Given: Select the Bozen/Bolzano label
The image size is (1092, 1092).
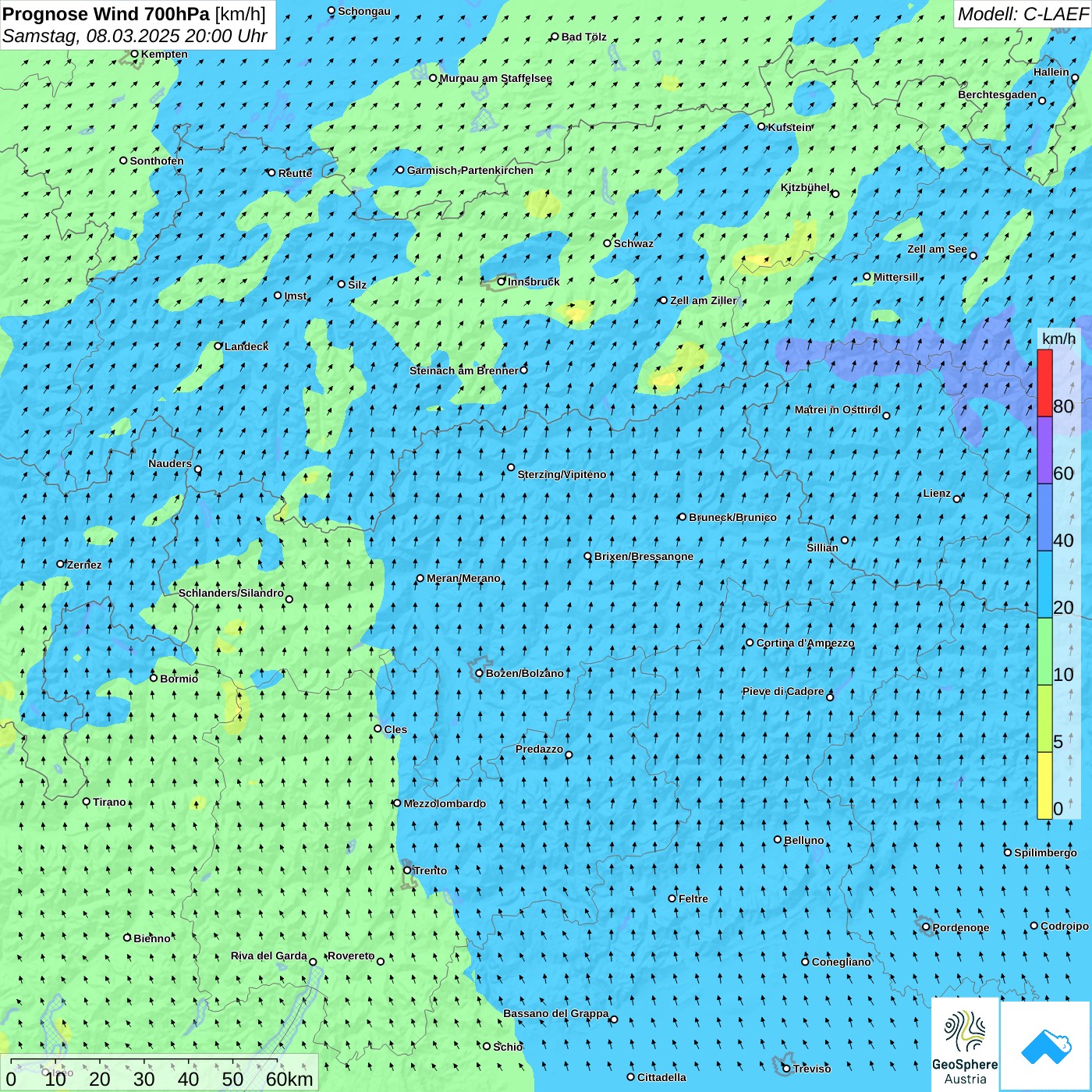Looking at the screenshot, I should pyautogui.click(x=524, y=673).
